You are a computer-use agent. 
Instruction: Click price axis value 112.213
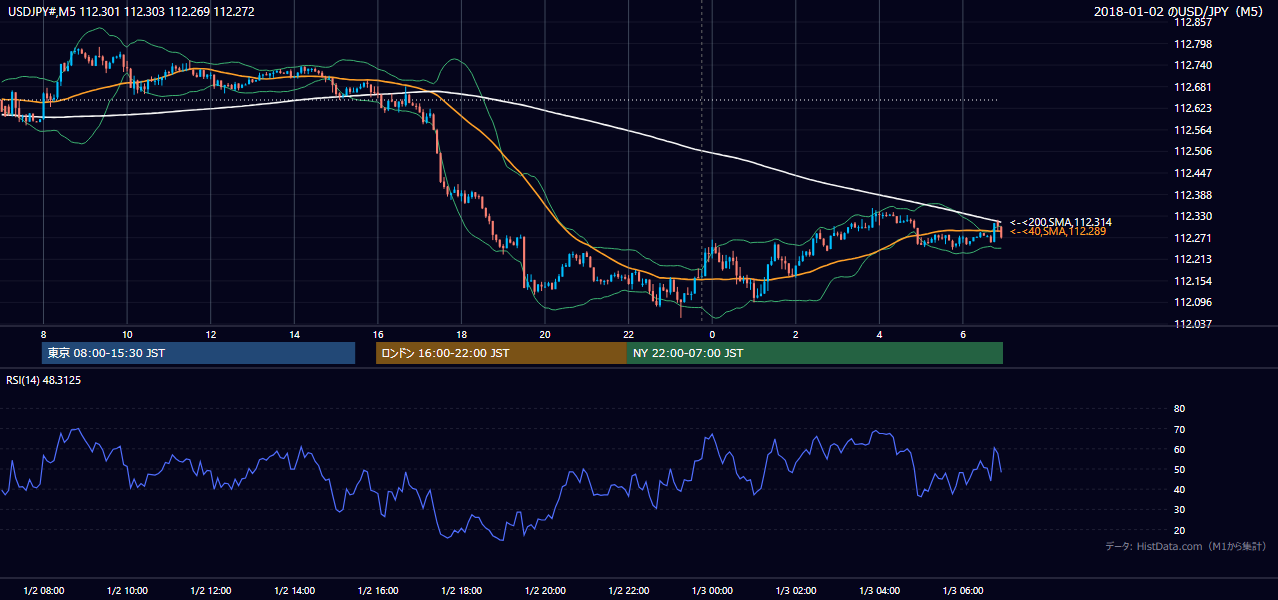pos(1192,259)
